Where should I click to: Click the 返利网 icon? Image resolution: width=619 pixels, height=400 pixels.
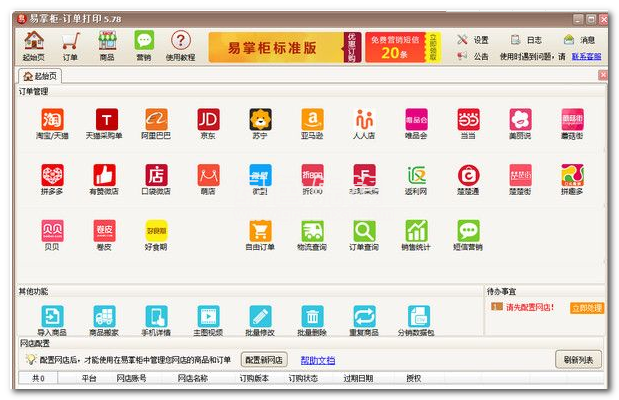point(416,175)
